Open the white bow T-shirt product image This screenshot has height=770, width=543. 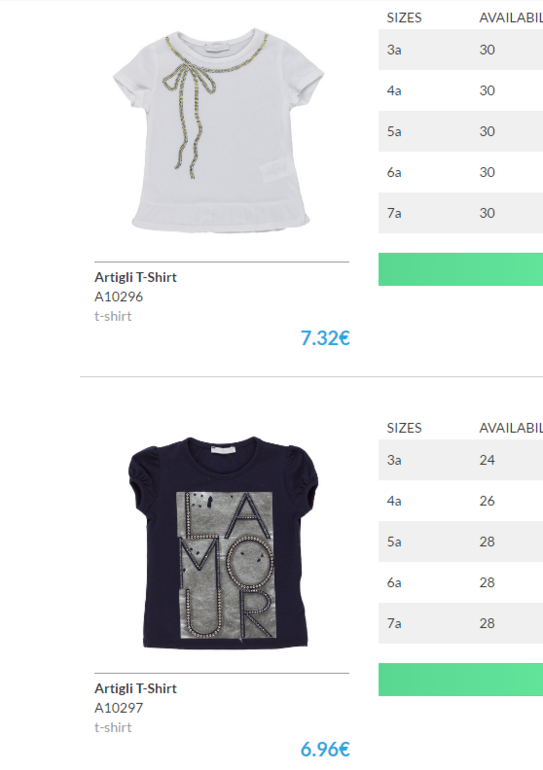pos(218,130)
